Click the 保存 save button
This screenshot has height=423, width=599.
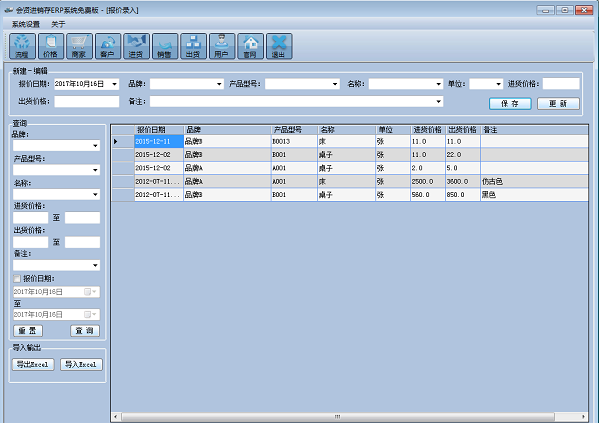tap(510, 104)
